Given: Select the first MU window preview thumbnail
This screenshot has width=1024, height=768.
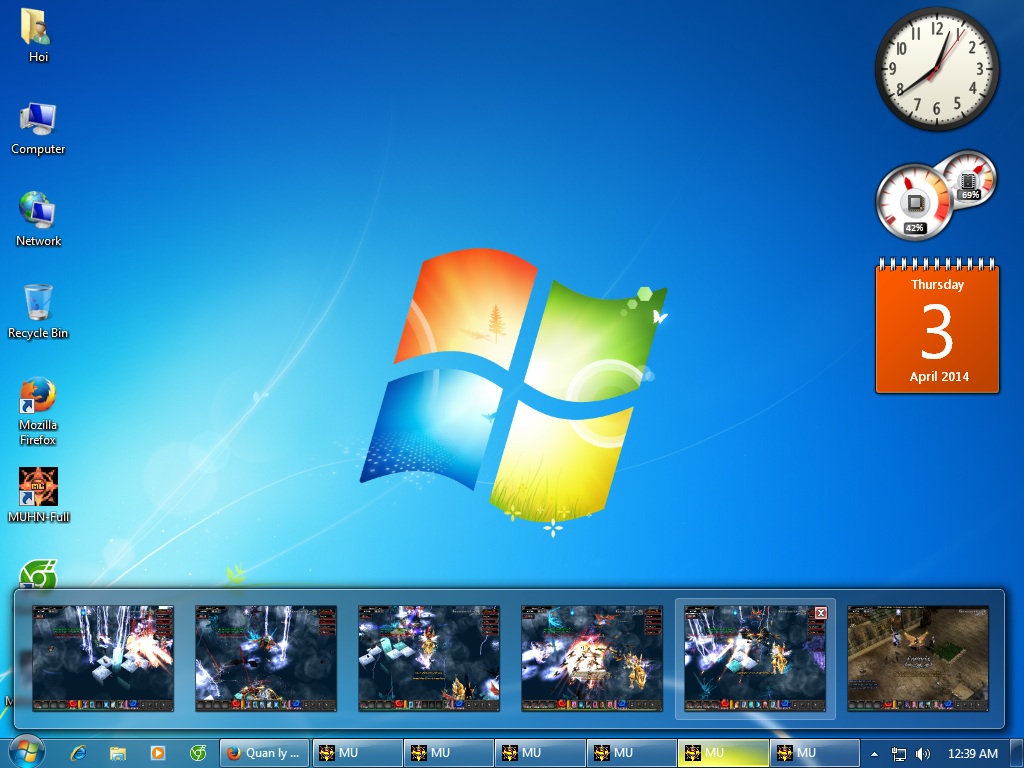Looking at the screenshot, I should tap(103, 658).
